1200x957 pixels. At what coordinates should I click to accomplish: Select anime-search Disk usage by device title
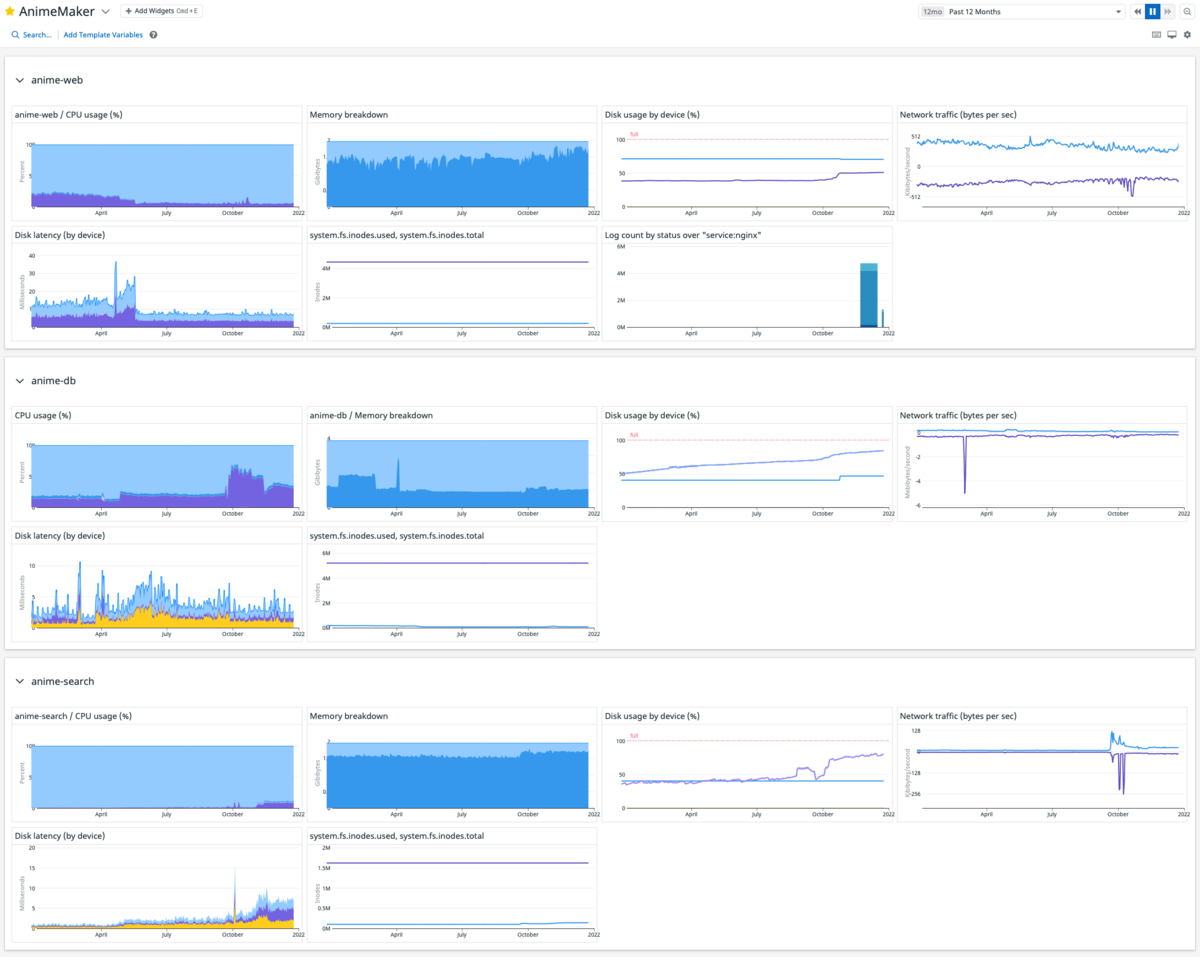tap(652, 716)
